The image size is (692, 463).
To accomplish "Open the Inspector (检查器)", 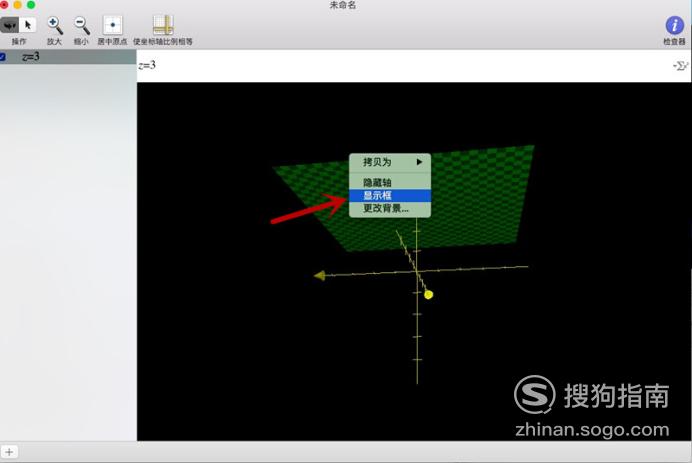I will pyautogui.click(x=674, y=25).
